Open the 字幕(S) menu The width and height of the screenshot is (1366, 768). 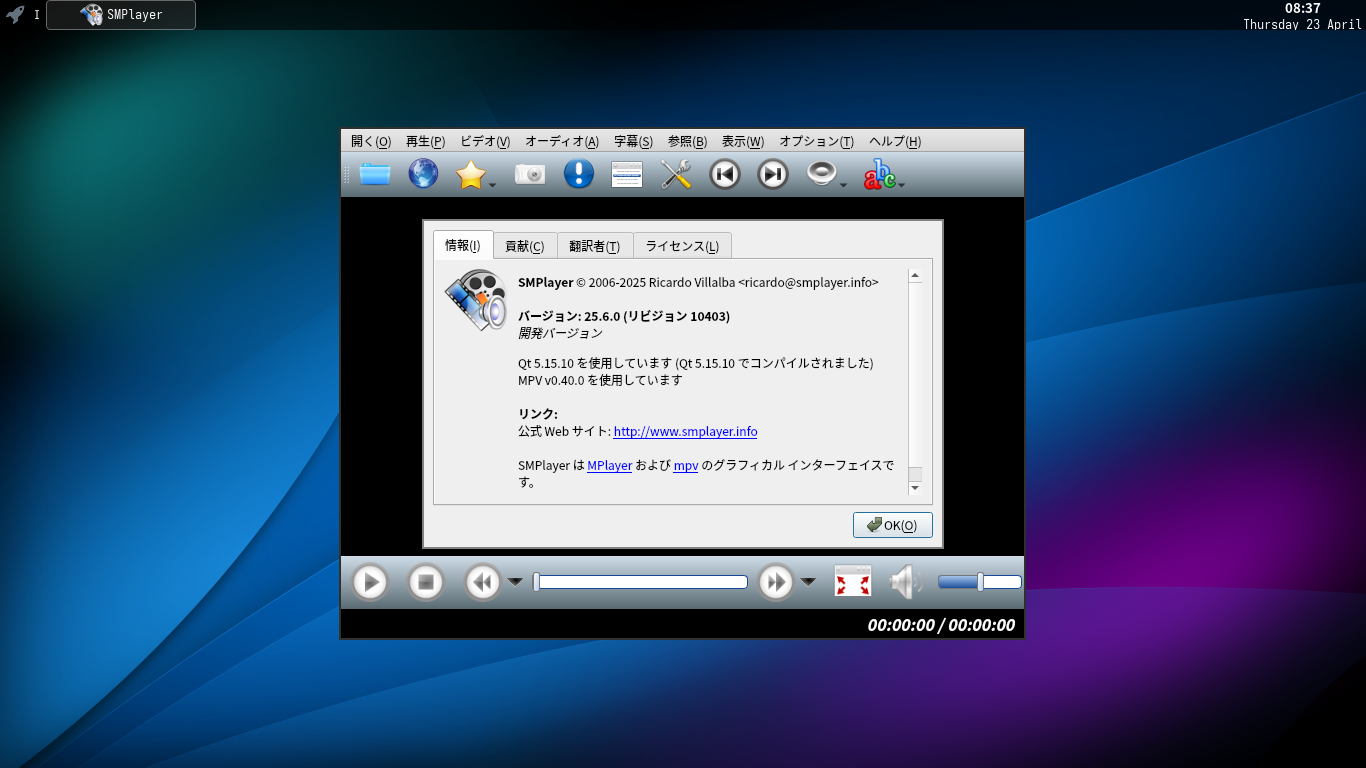click(x=633, y=141)
